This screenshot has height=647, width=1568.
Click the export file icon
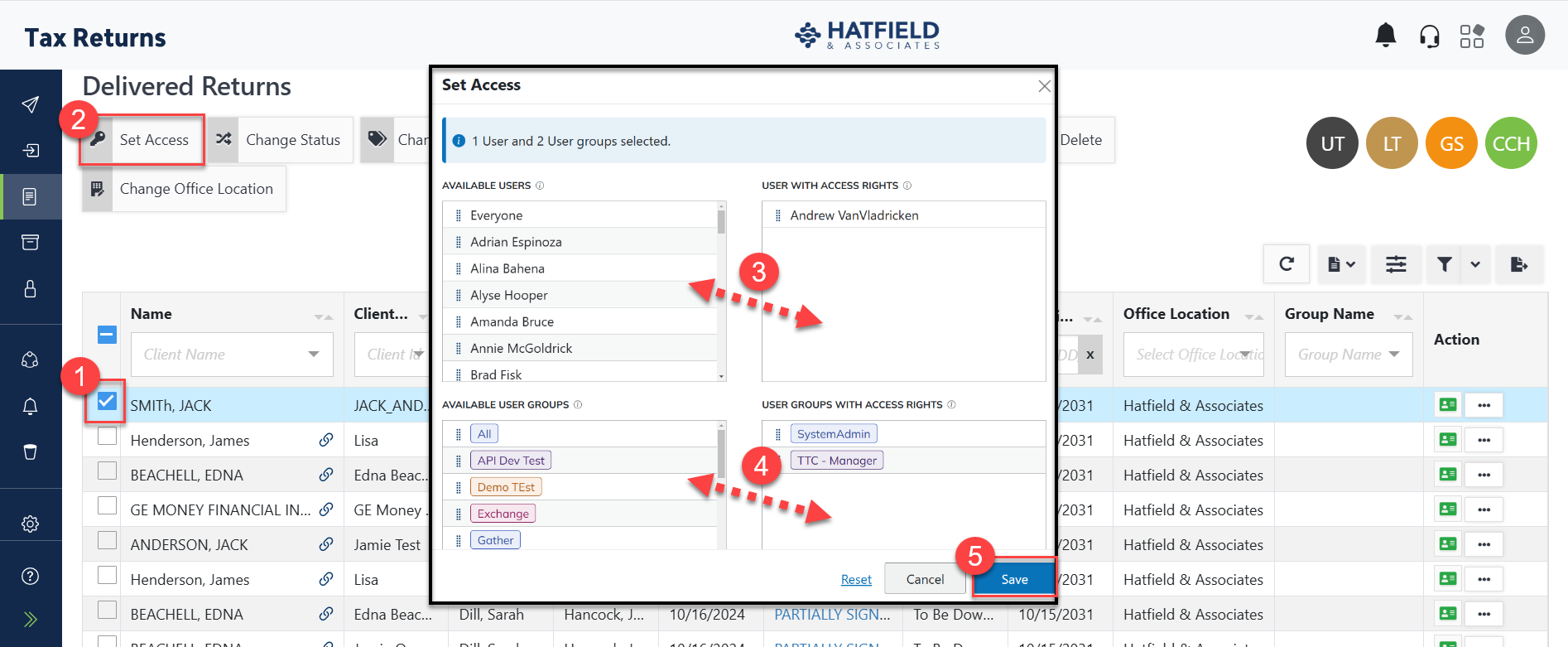(x=1518, y=264)
